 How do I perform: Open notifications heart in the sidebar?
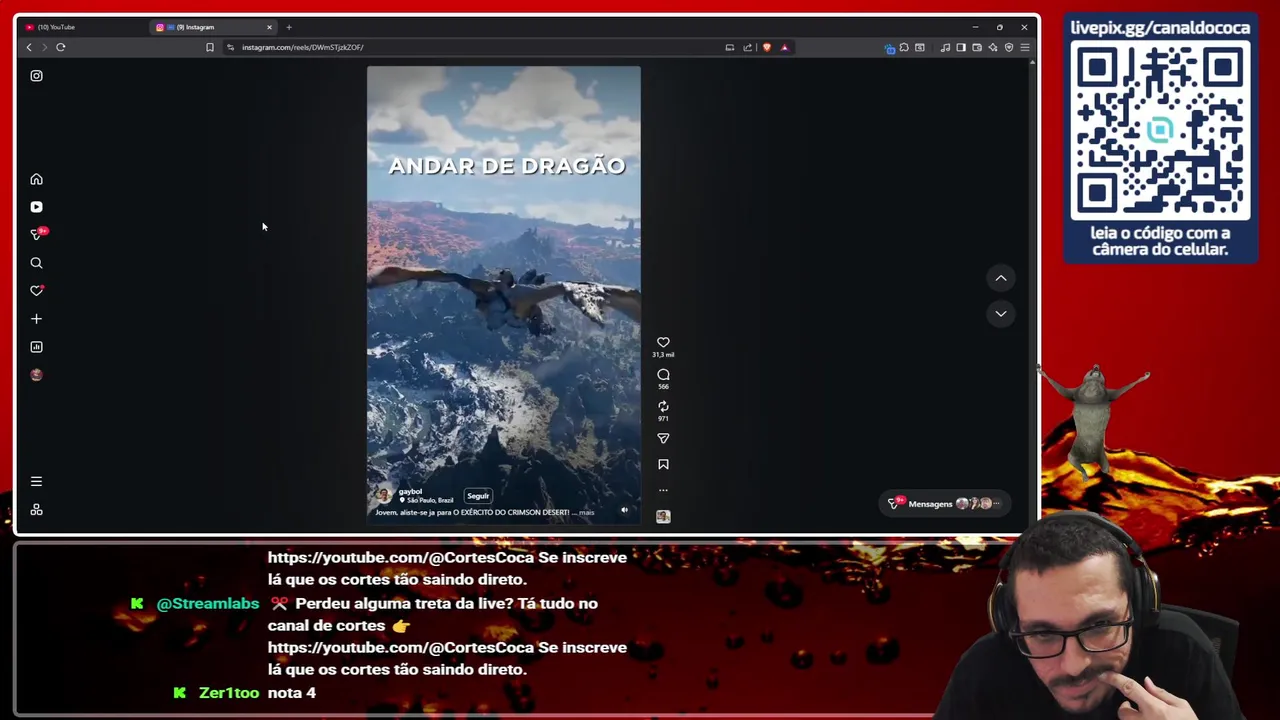[x=36, y=291]
